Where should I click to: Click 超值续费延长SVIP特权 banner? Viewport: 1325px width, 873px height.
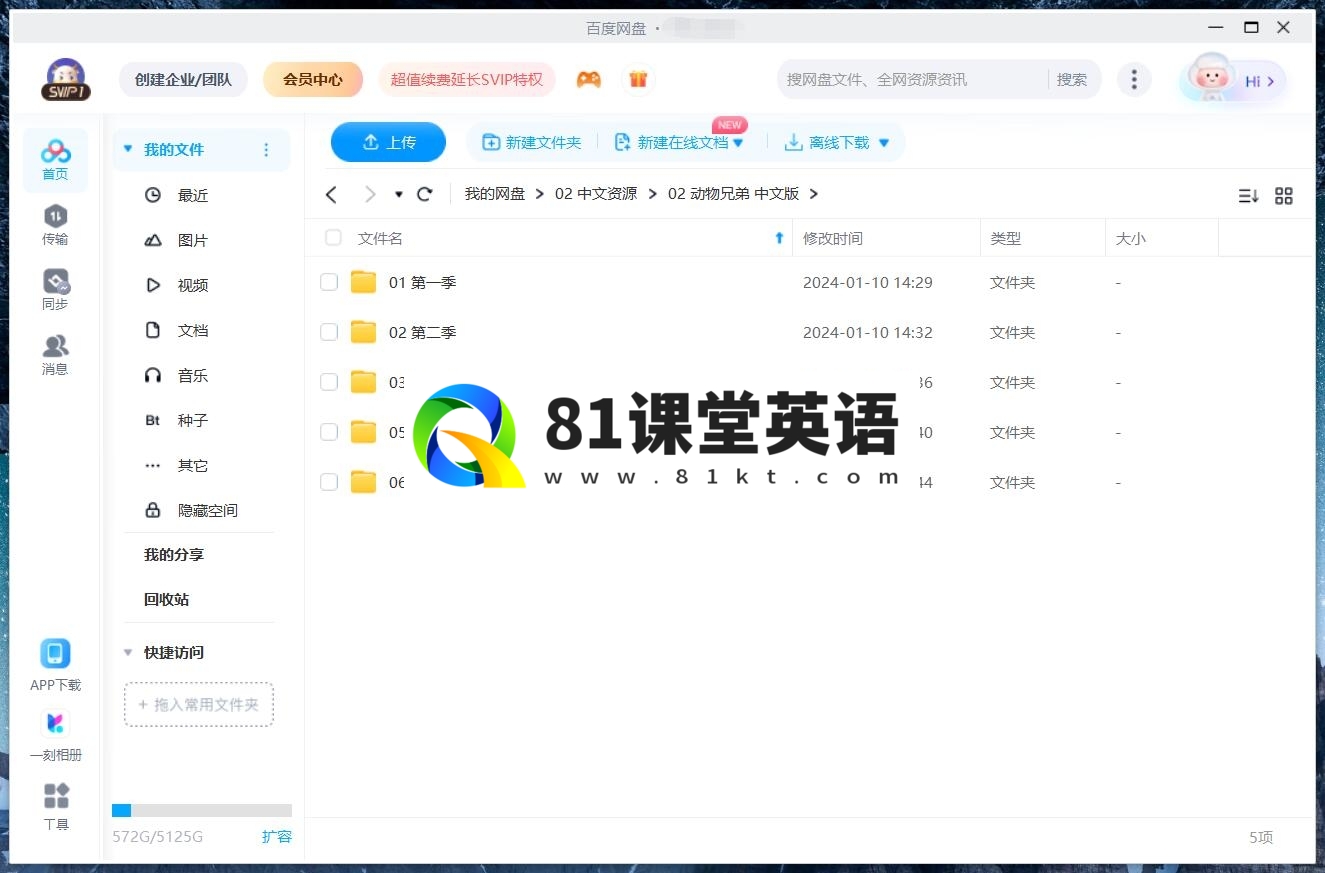point(467,79)
